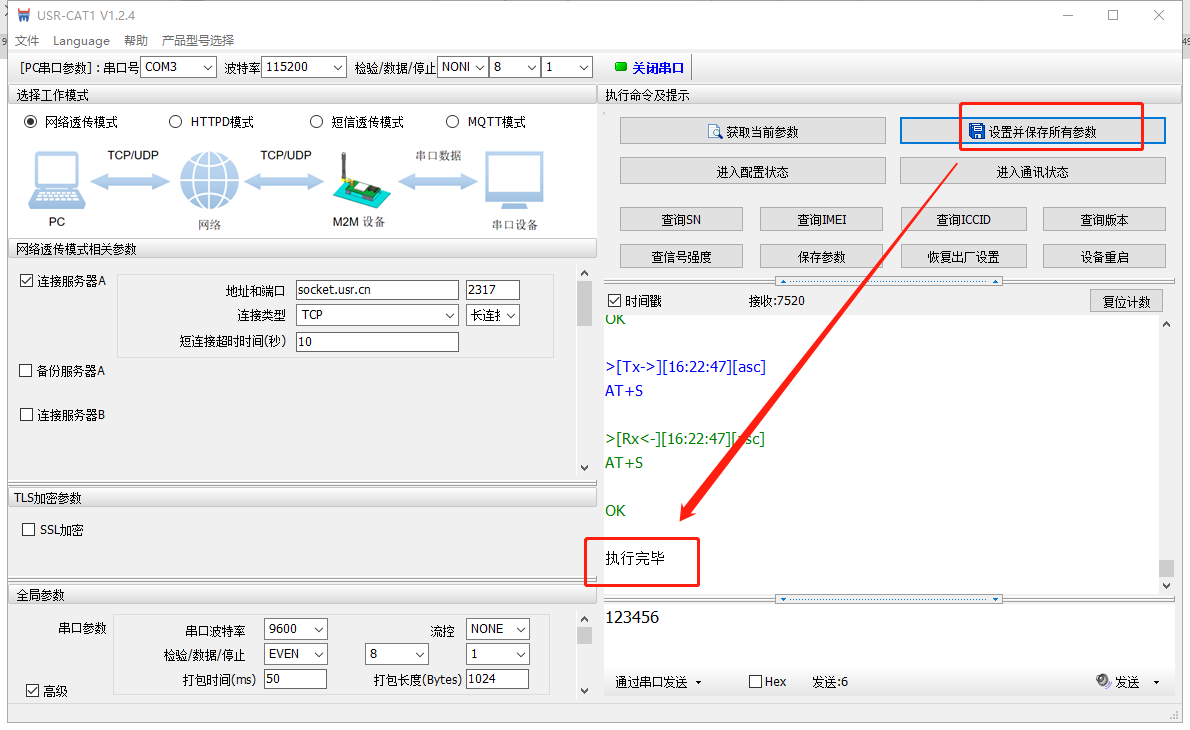Click the serial device monitor icon
The width and height of the screenshot is (1190, 730).
[x=514, y=182]
